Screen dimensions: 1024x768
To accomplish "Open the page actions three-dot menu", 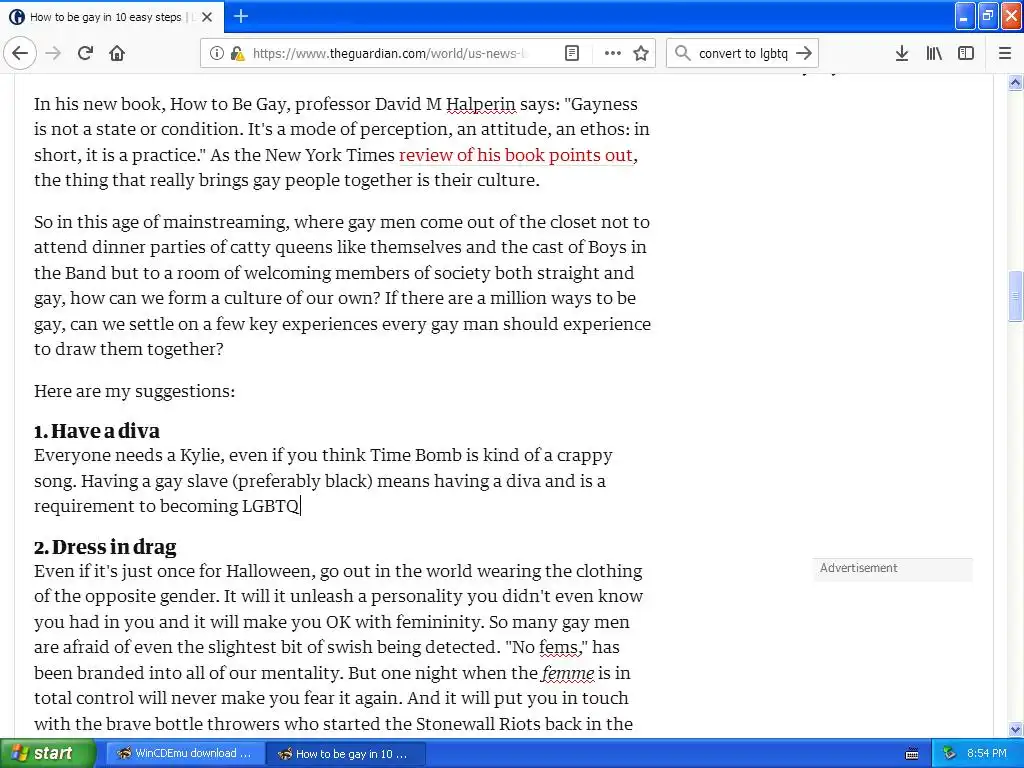I will pos(613,53).
